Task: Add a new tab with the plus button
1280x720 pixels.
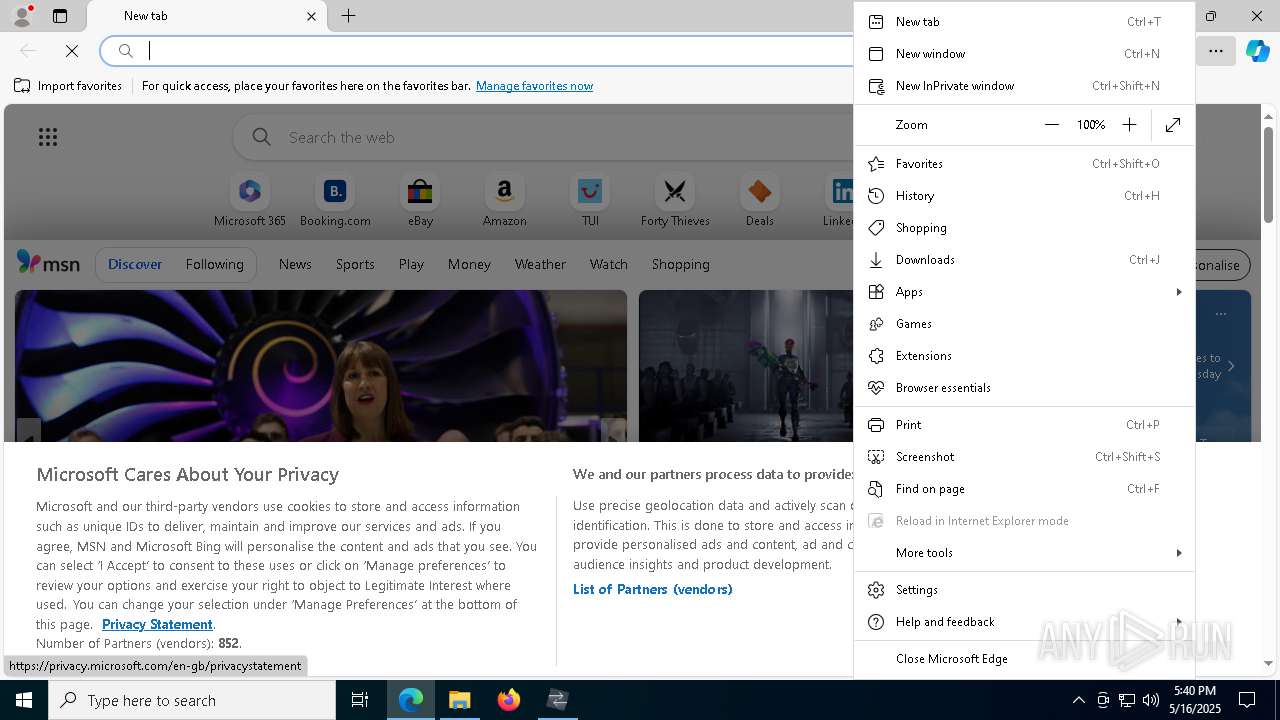Action: [x=348, y=16]
